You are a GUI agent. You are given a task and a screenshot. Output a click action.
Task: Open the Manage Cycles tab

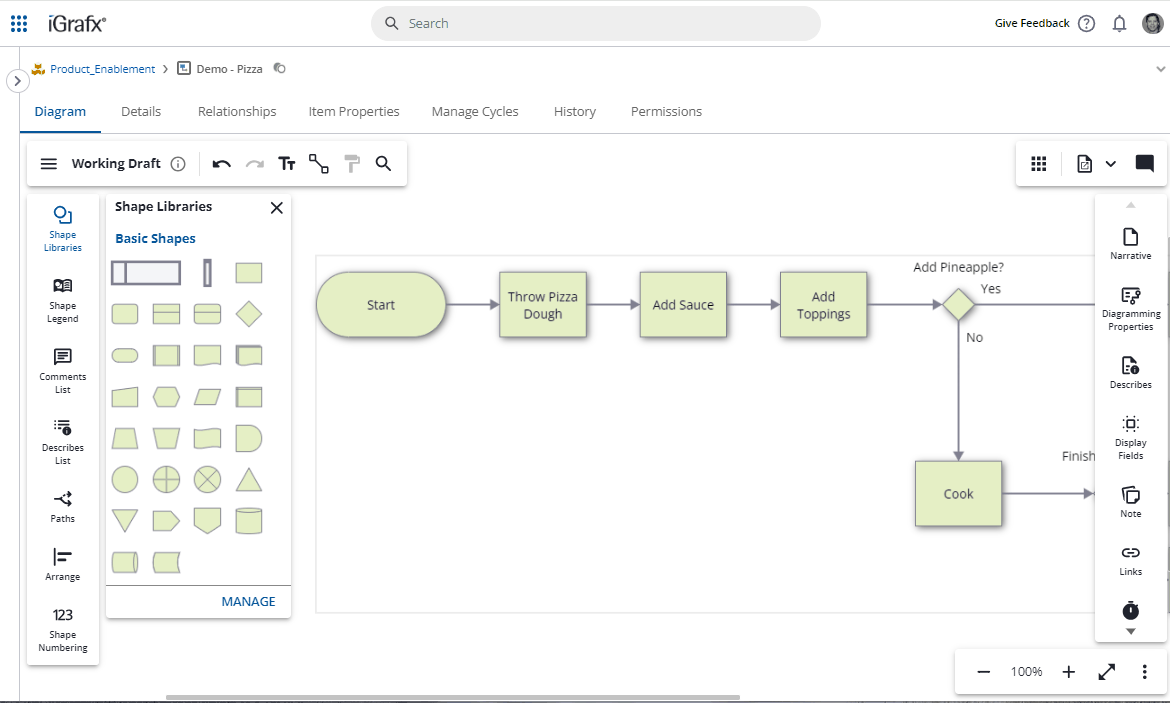pos(475,112)
